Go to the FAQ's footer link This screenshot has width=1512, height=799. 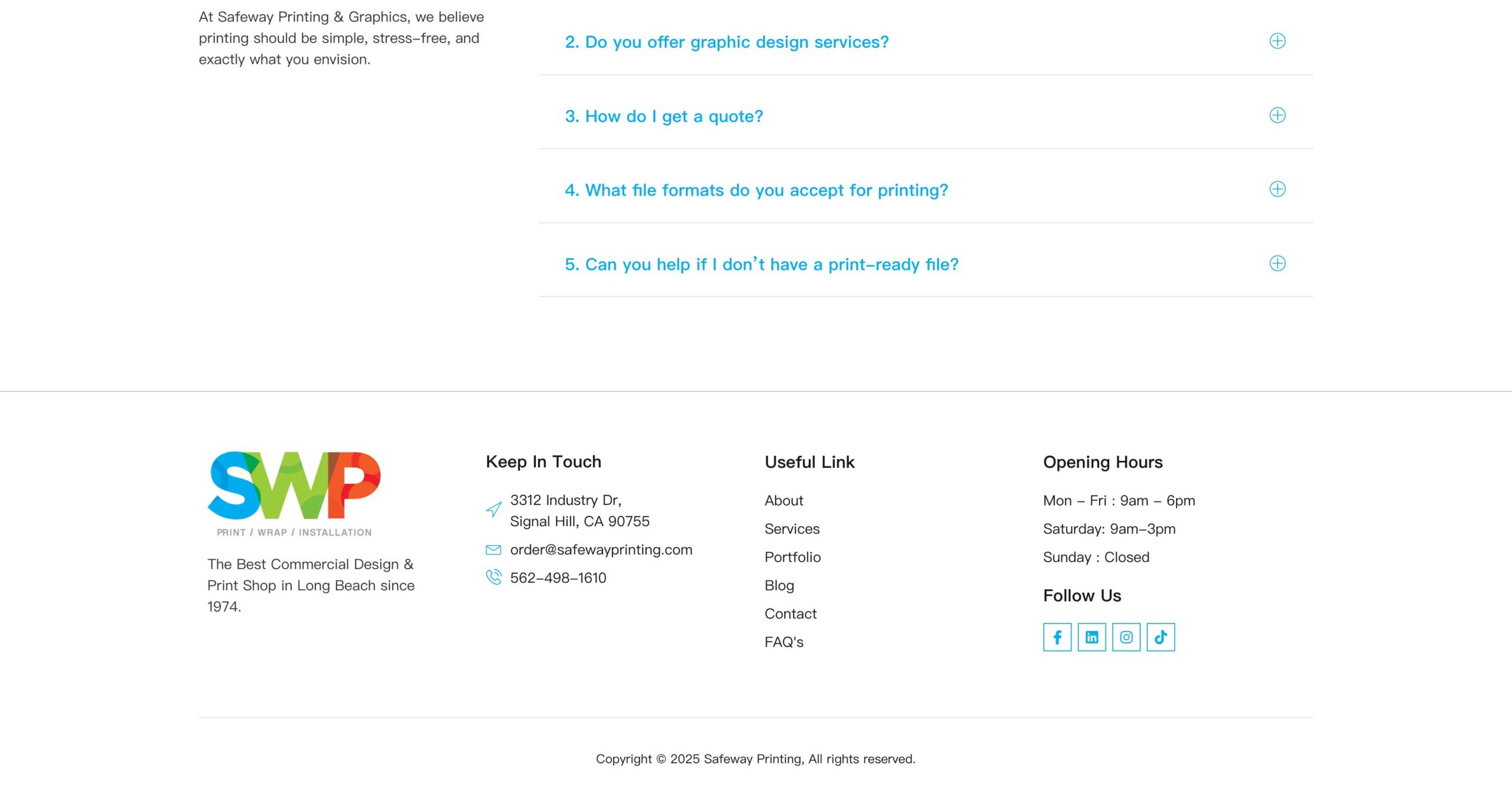coord(784,642)
